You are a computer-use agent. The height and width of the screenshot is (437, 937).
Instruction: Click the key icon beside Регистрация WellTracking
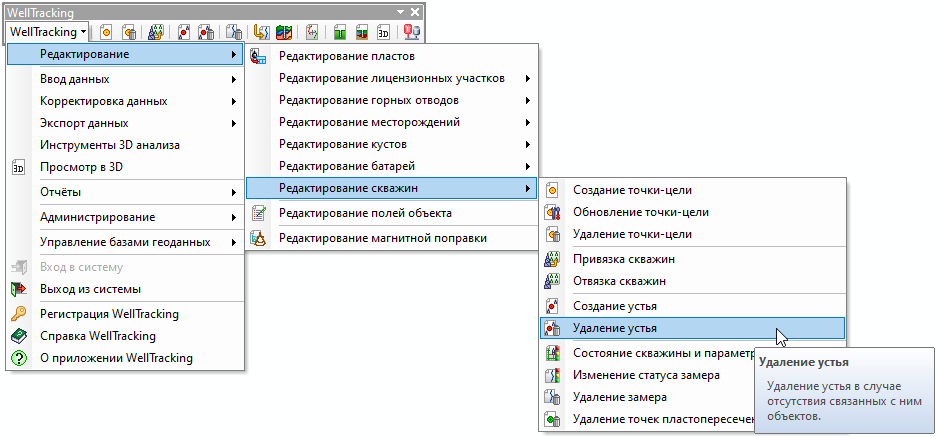click(x=18, y=313)
